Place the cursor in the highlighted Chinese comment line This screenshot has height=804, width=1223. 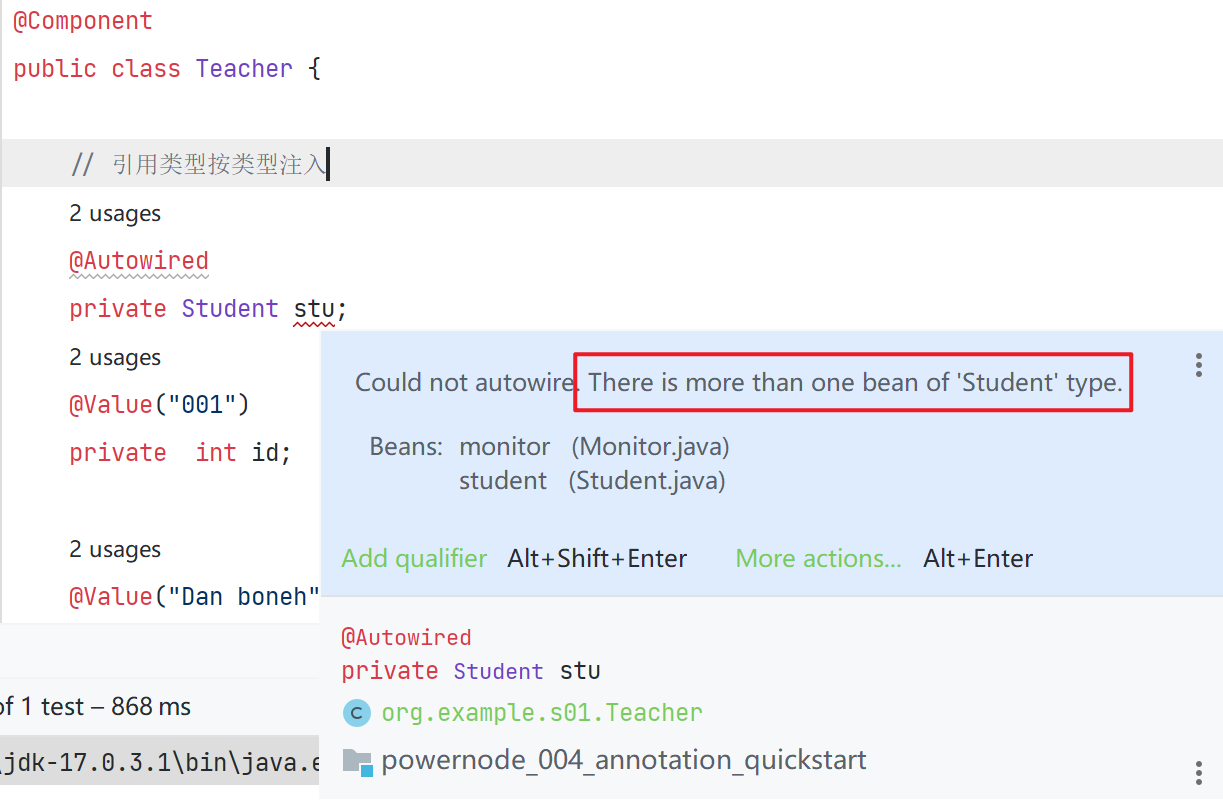coord(220,165)
